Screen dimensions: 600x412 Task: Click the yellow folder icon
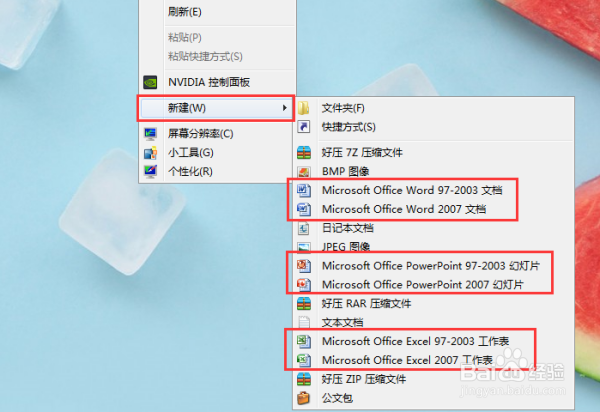[x=304, y=108]
